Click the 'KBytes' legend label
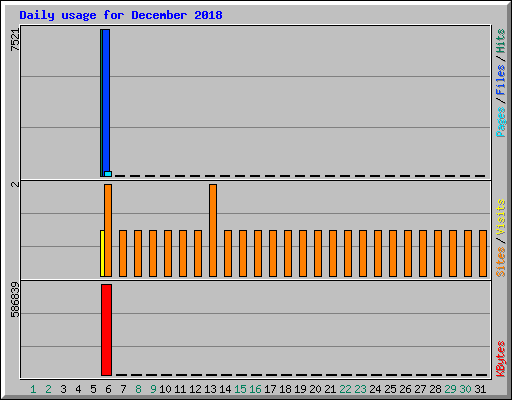 pyautogui.click(x=500, y=359)
